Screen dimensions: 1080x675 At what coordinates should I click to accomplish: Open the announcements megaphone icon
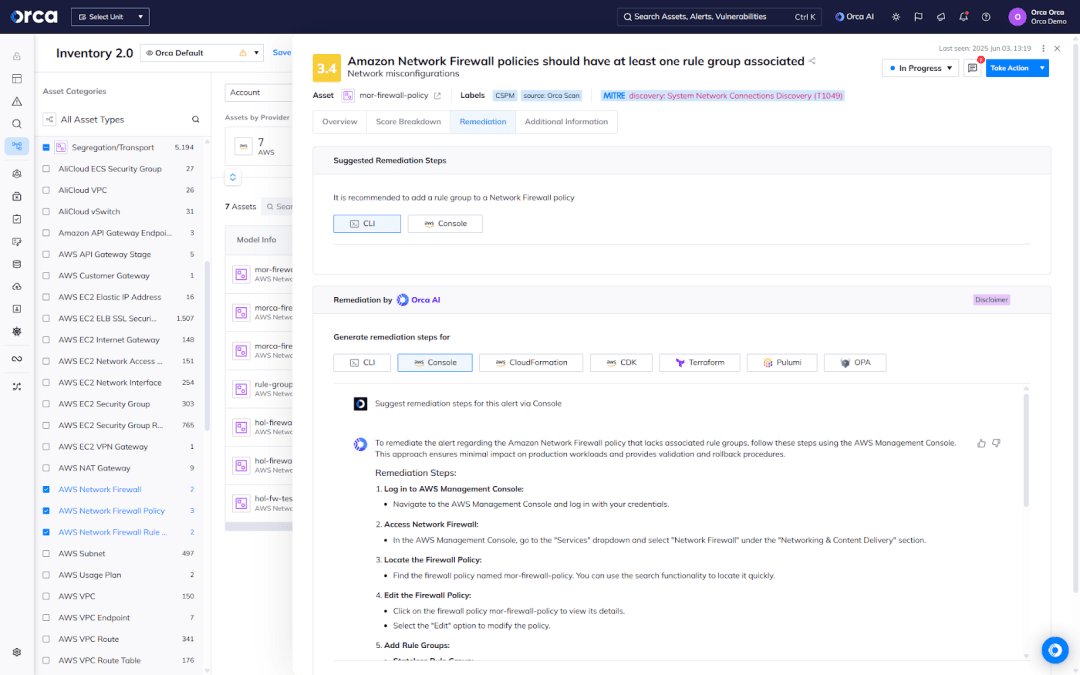pos(941,17)
